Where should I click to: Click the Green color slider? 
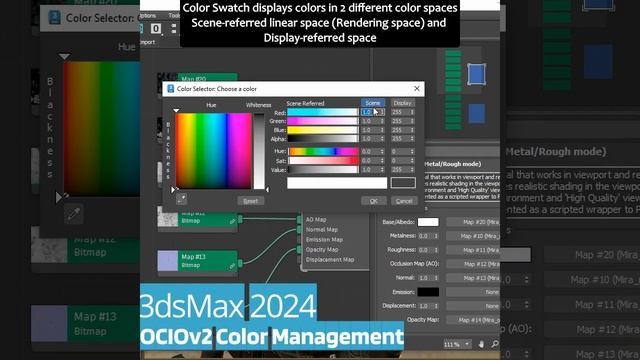322,121
